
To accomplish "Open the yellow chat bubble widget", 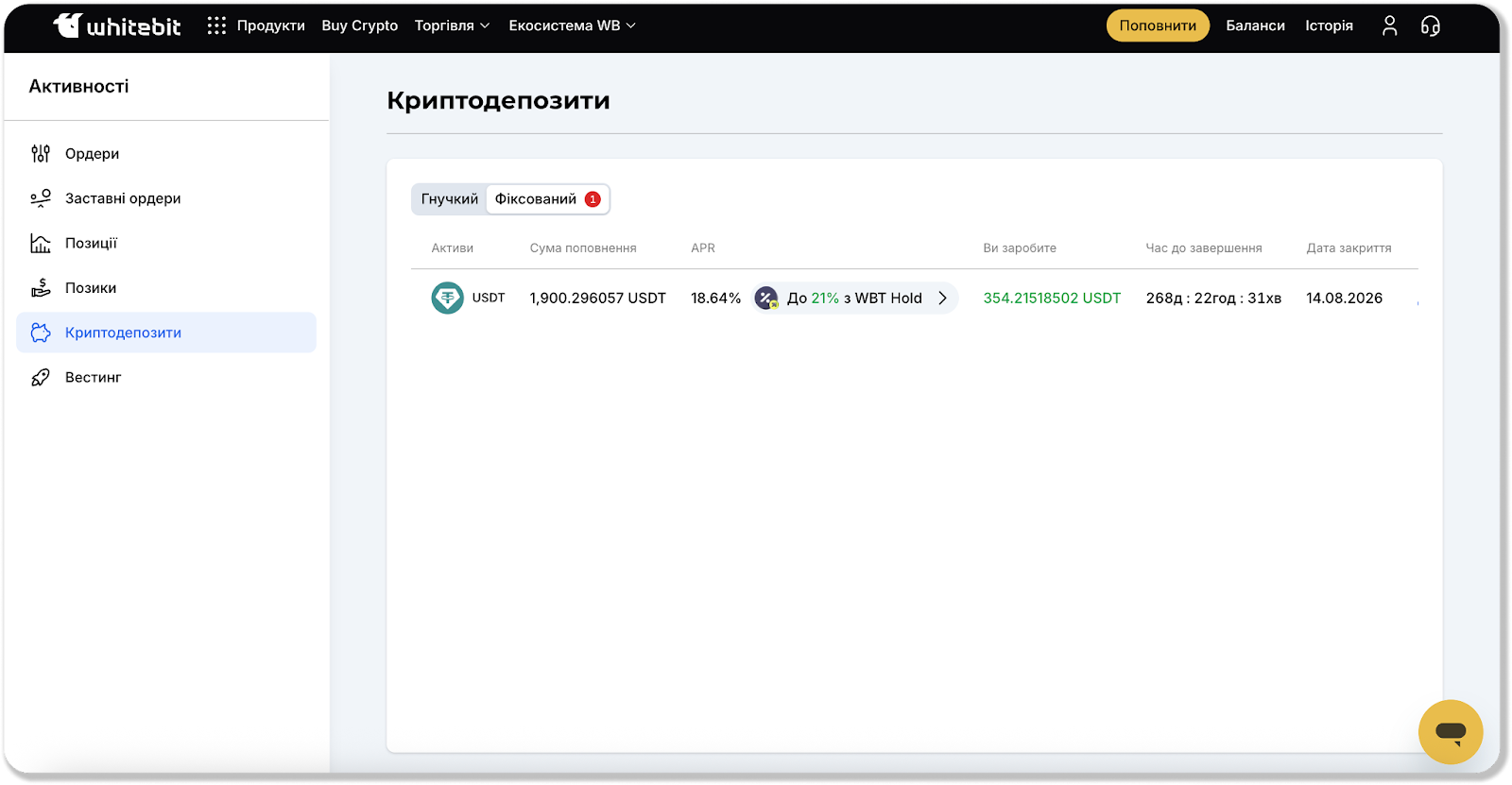I will [x=1450, y=731].
